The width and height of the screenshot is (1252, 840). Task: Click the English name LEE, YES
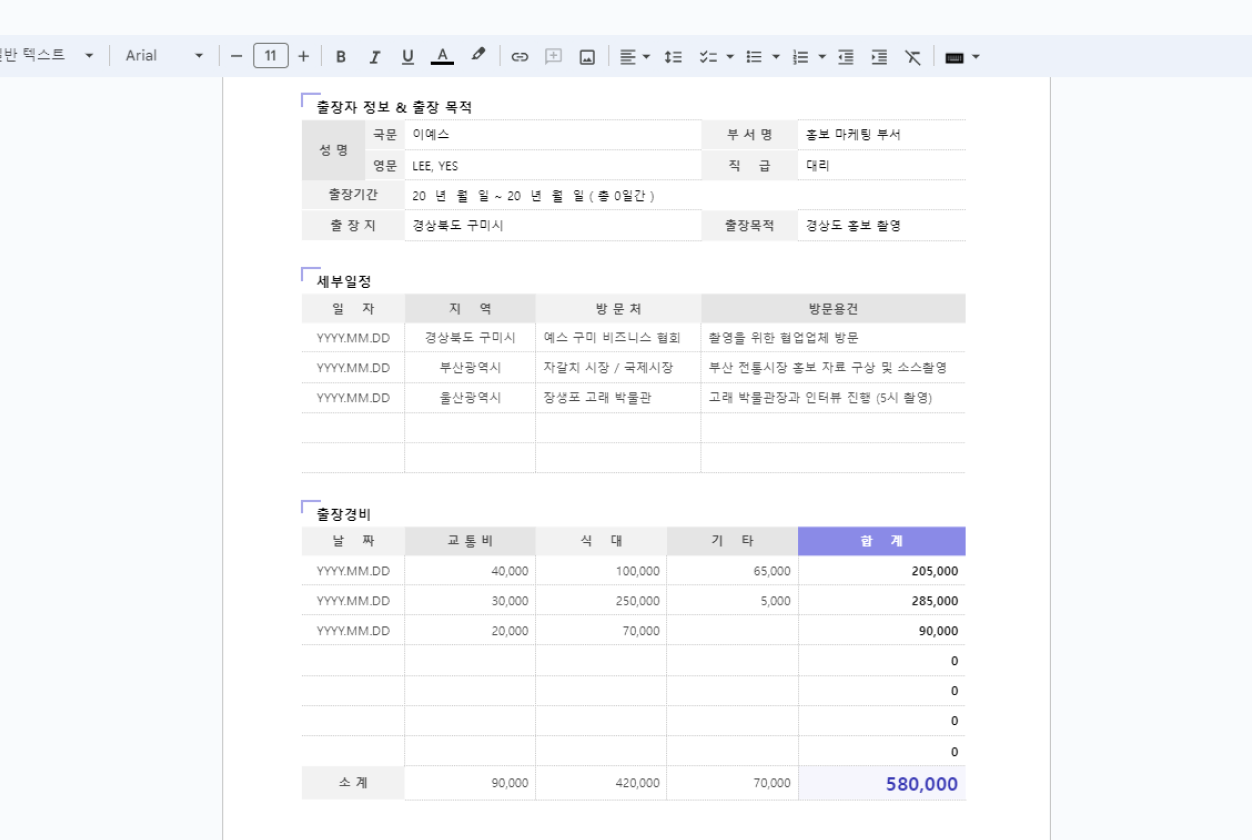tap(553, 165)
